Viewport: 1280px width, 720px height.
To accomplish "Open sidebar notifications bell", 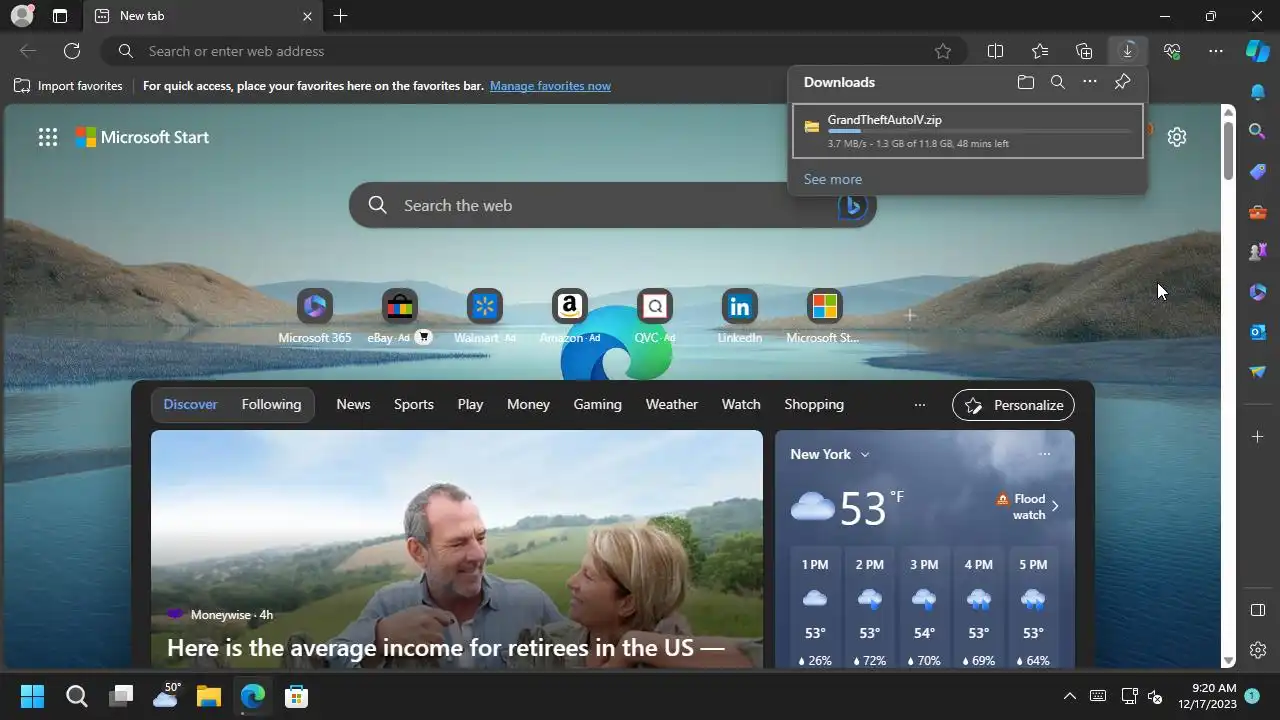I will (x=1258, y=92).
